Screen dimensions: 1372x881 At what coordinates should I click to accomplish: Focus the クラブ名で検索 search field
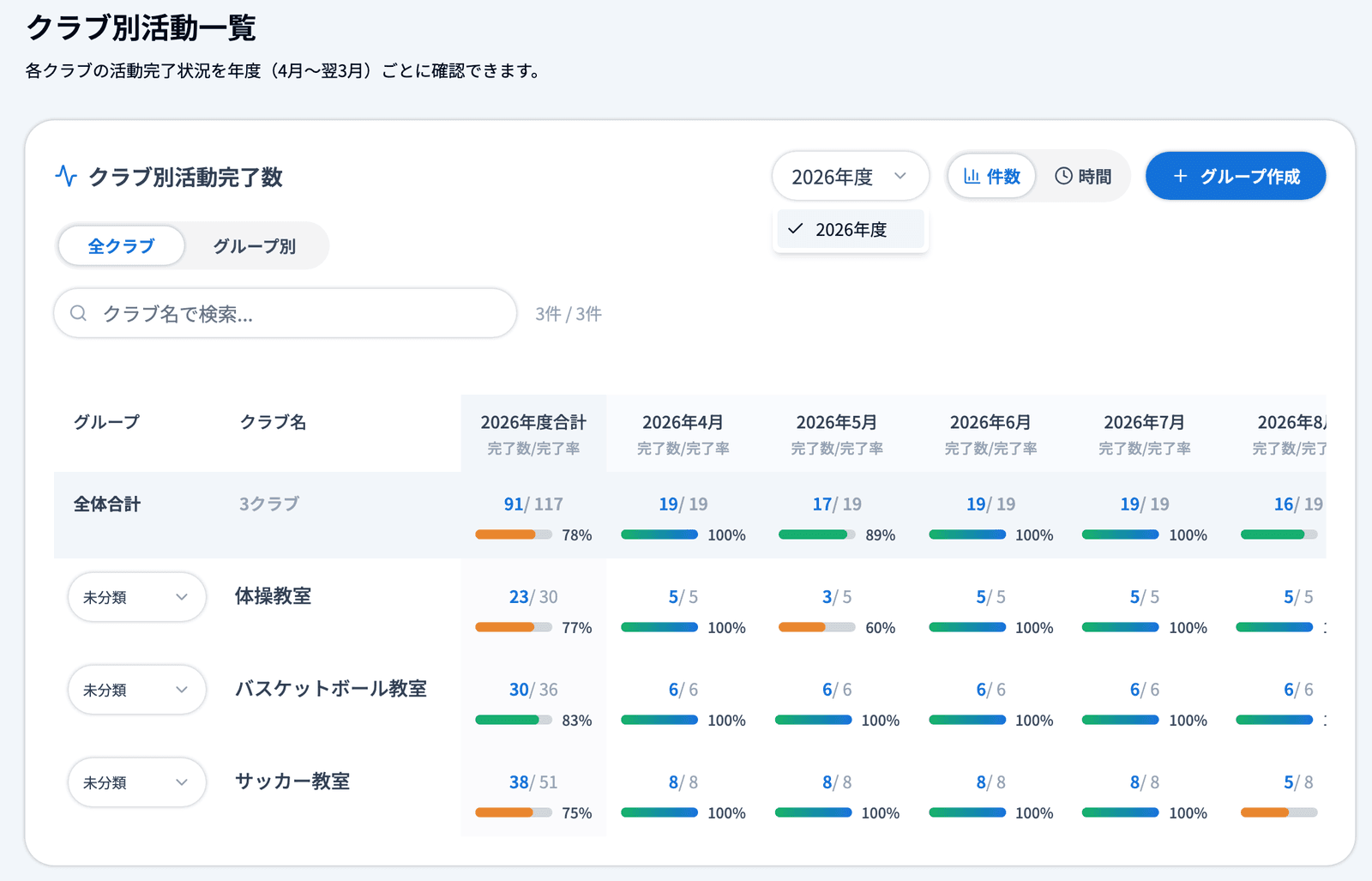click(285, 313)
